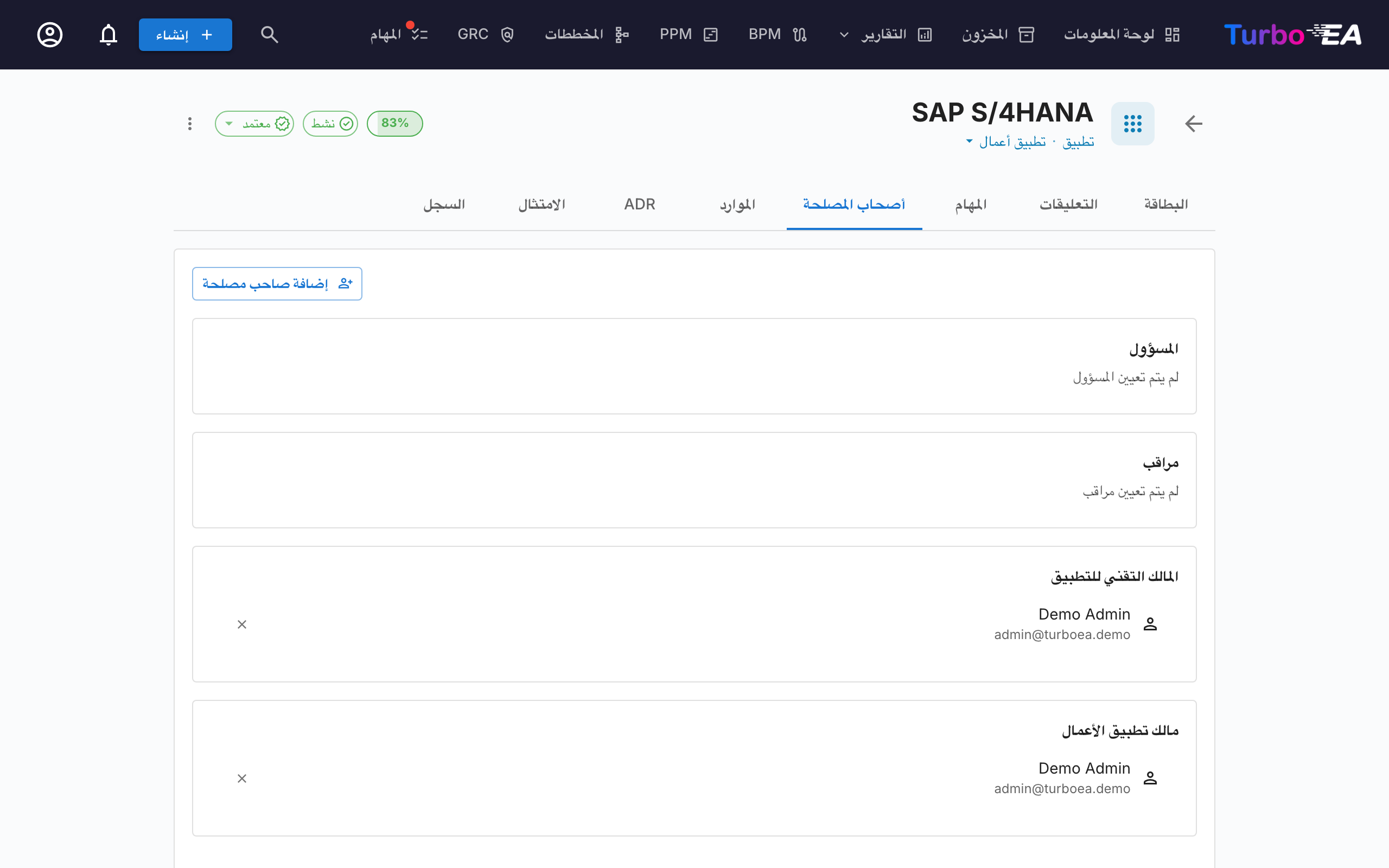This screenshot has width=1389, height=868.
Task: Switch to the الامتثال compliance tab
Action: coord(542,205)
